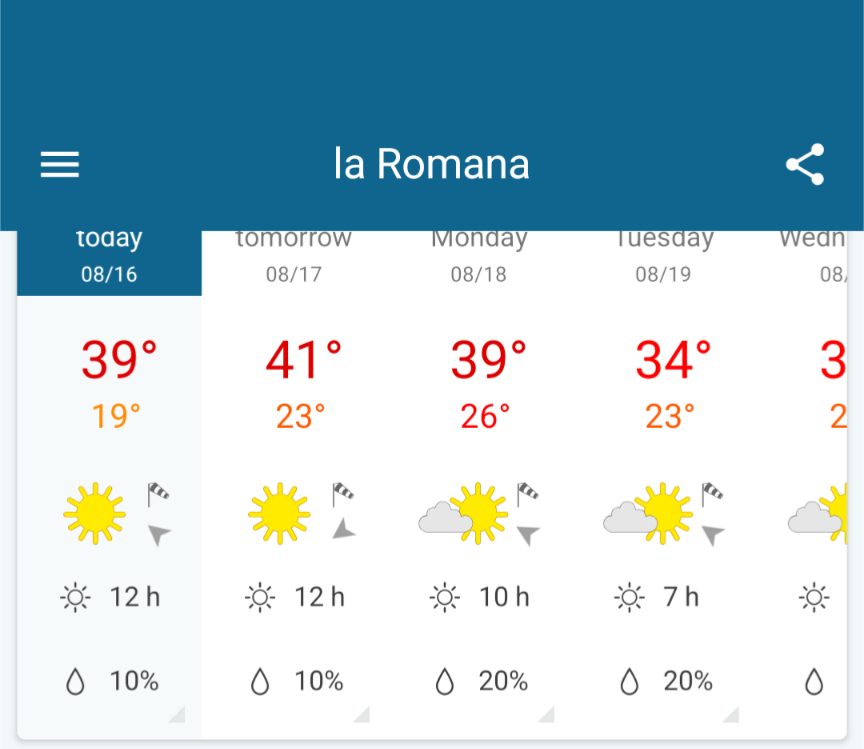Click Tuesday's partly cloudy icon
This screenshot has height=749, width=864.
tap(647, 513)
